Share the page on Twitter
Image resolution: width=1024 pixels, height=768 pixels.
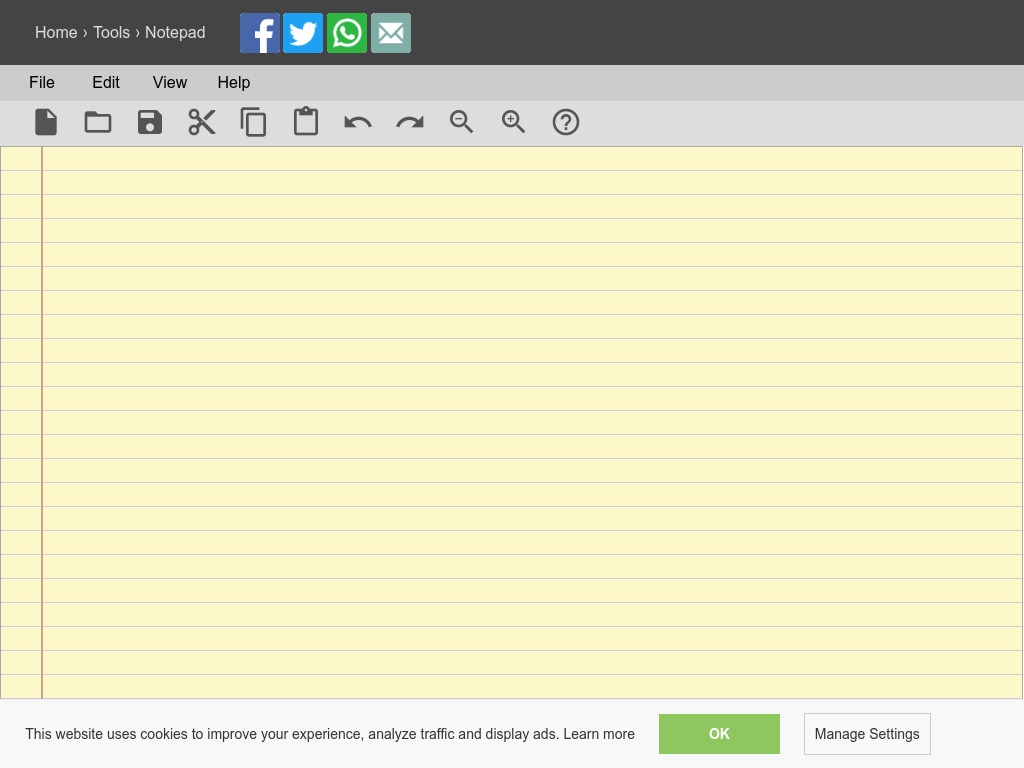303,33
